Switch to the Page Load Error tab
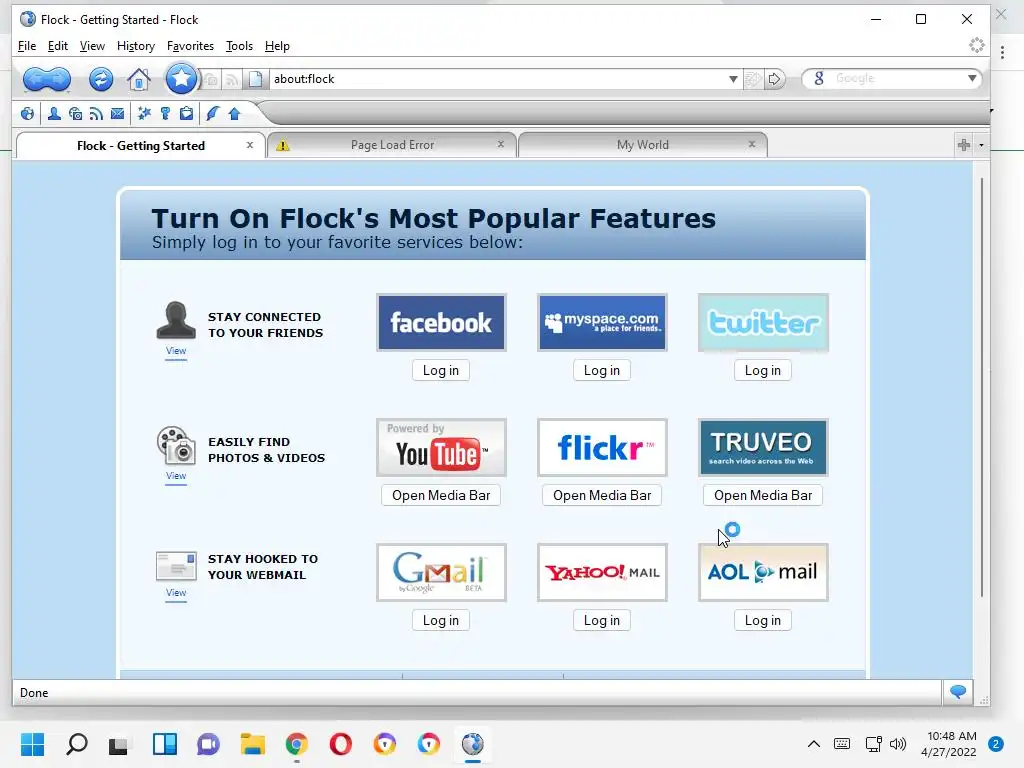1024x768 pixels. 392,145
